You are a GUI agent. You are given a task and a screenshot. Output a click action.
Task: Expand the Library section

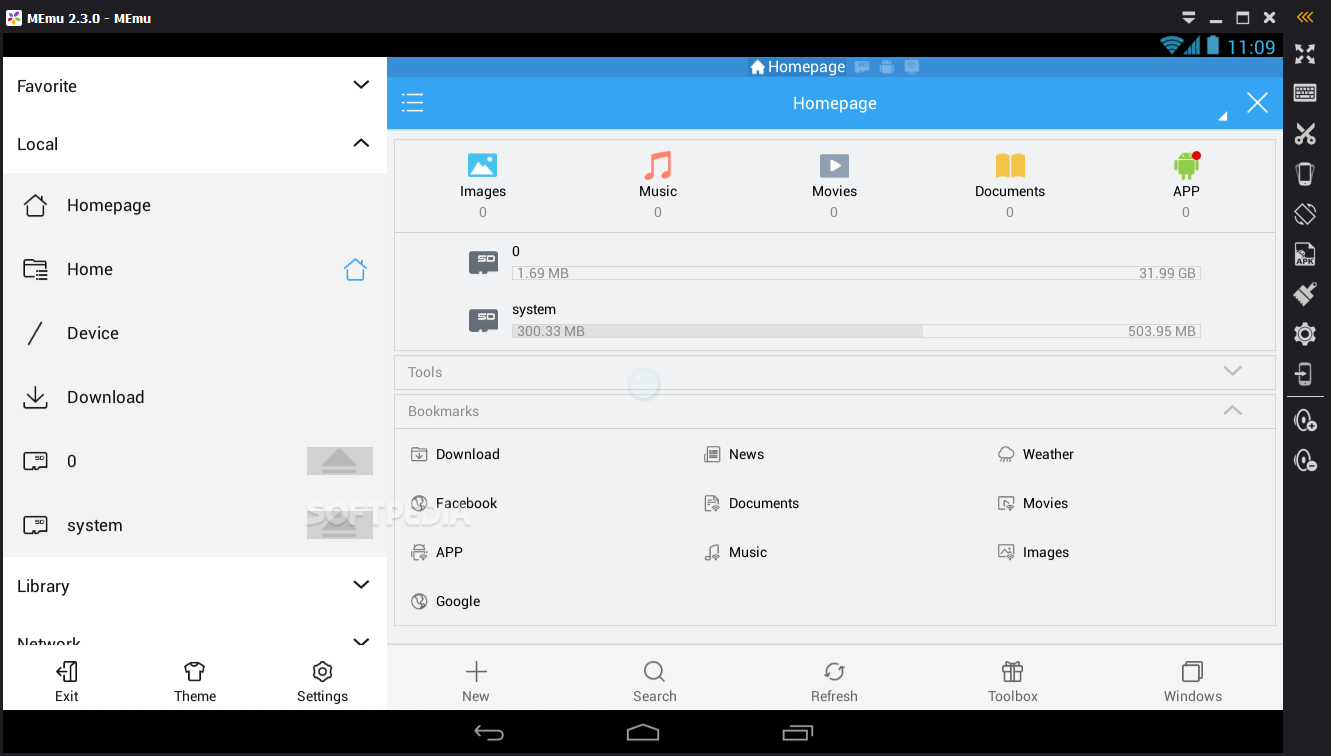point(195,586)
